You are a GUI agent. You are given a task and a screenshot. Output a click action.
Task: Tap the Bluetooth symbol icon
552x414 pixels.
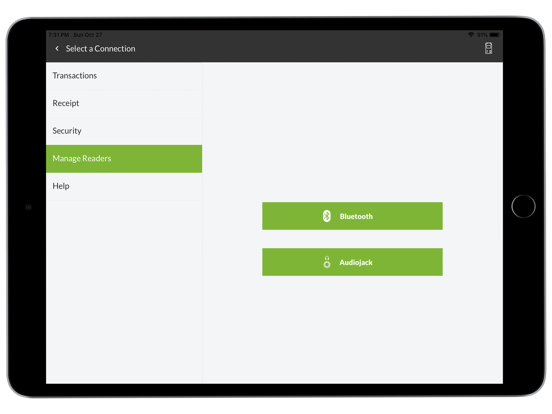click(327, 216)
